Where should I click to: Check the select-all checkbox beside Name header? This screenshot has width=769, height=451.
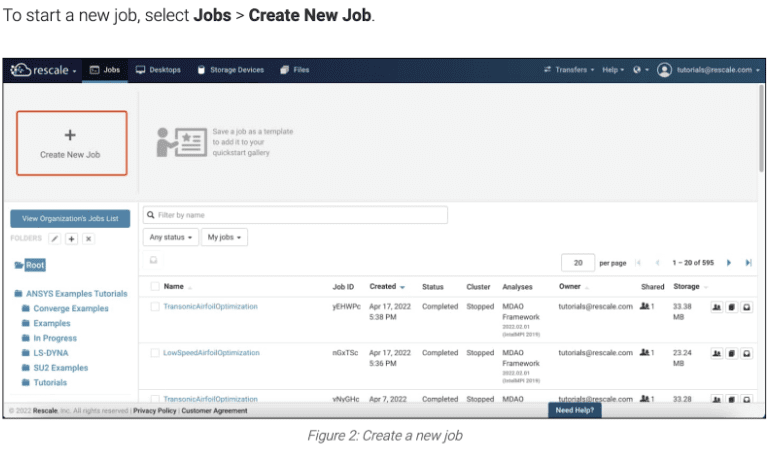coord(155,287)
